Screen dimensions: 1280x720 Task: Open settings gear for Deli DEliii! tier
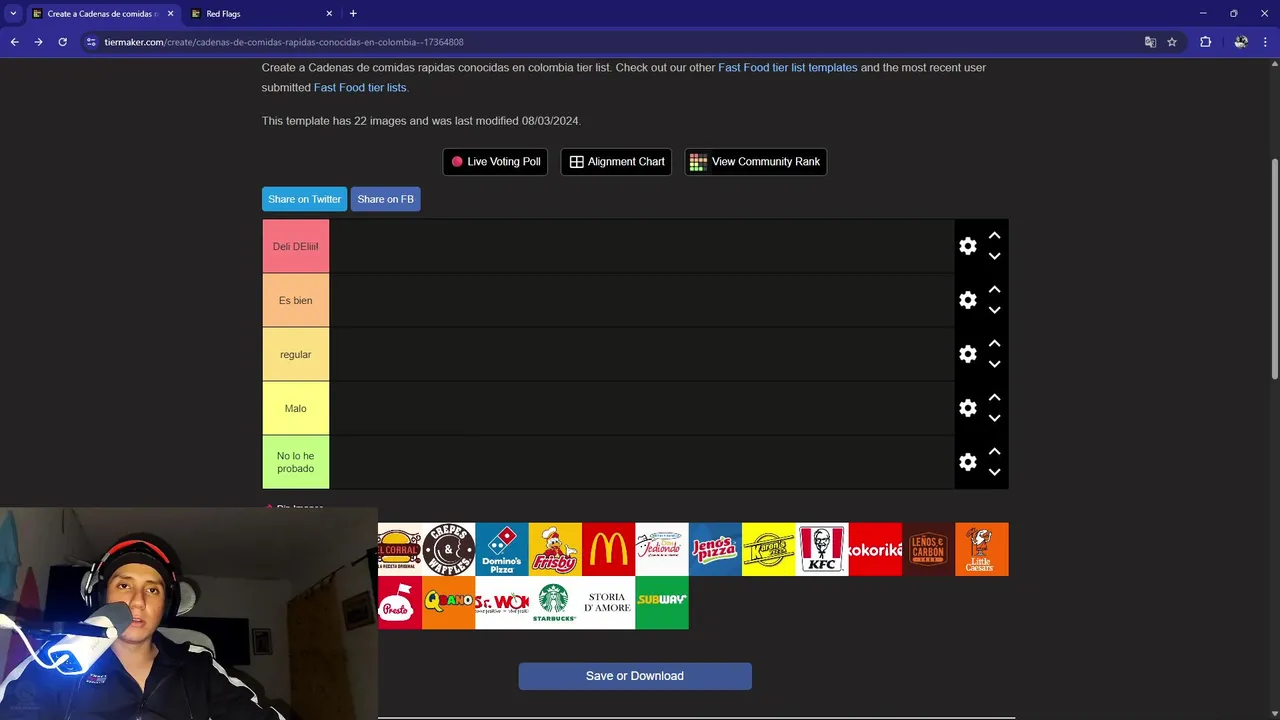point(967,246)
